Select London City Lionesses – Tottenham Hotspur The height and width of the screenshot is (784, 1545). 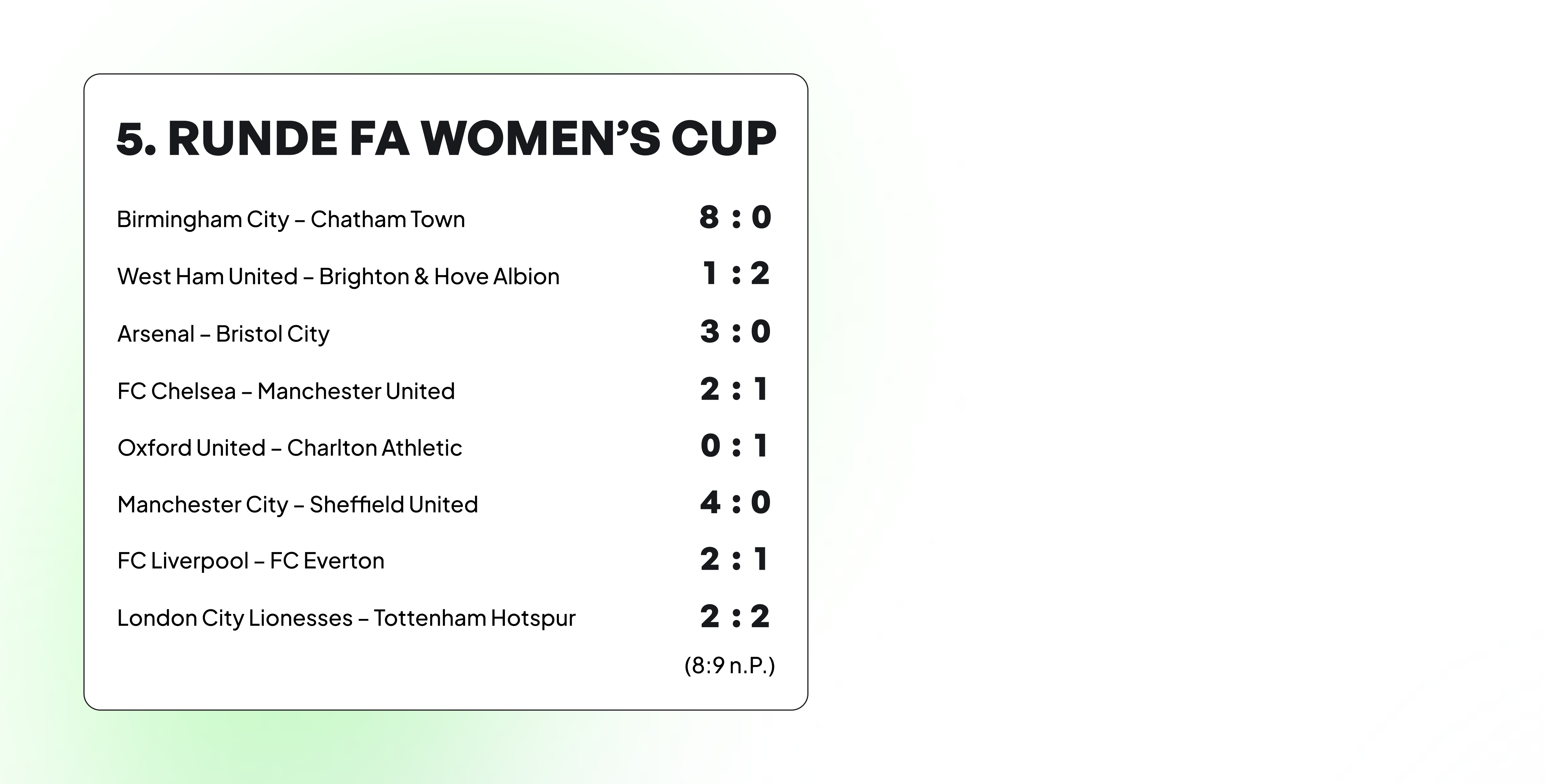click(346, 619)
